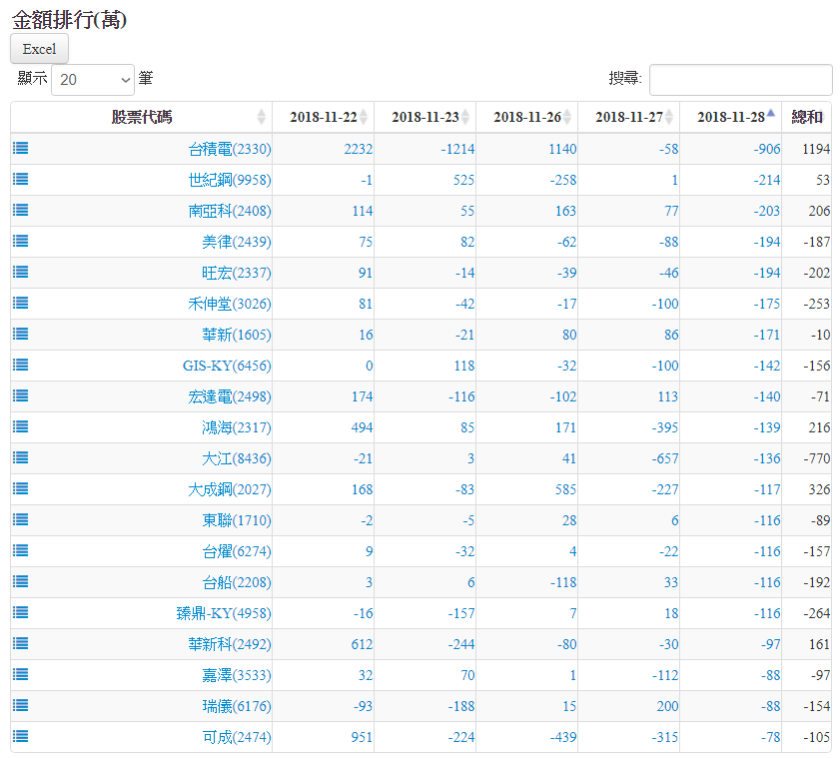Open the list icon next to 鴻海(2317)
The height and width of the screenshot is (758, 840).
20,427
